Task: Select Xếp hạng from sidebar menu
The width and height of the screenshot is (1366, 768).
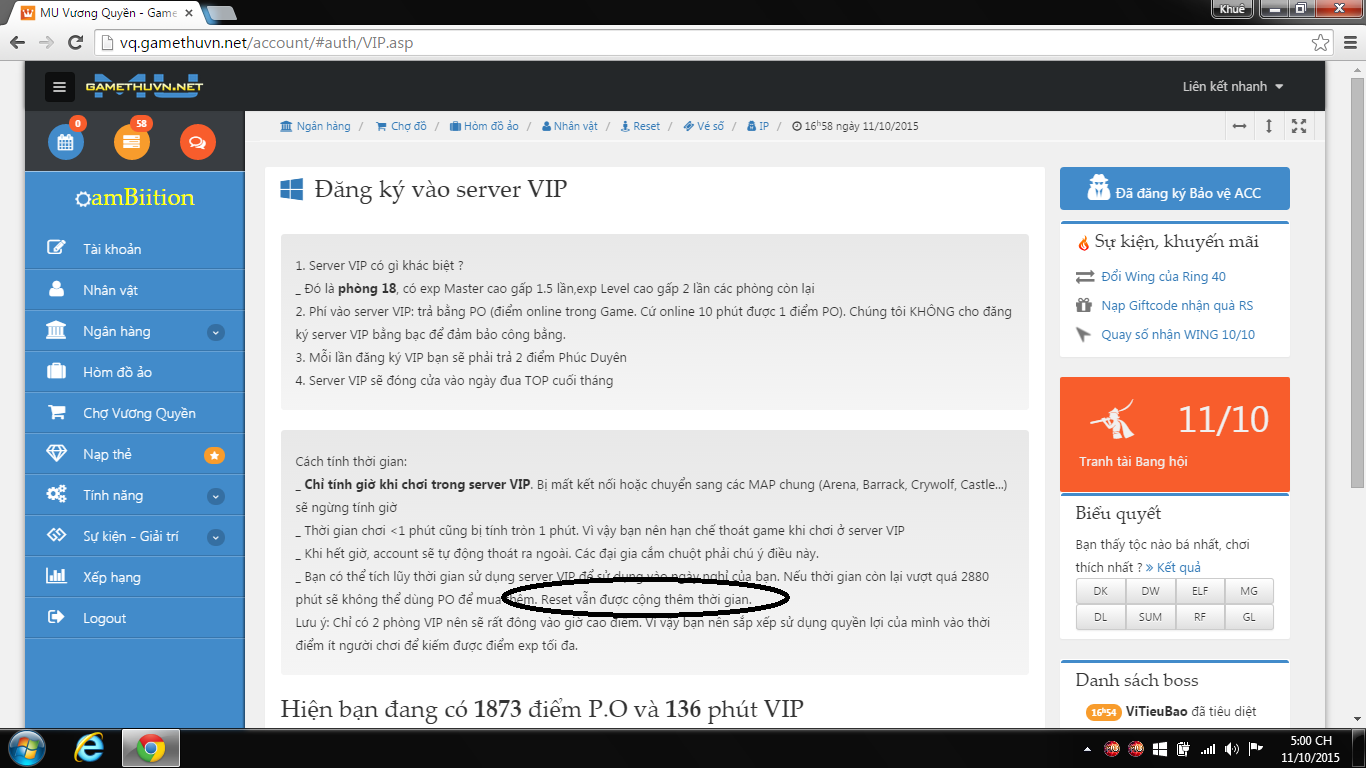Action: [x=111, y=577]
